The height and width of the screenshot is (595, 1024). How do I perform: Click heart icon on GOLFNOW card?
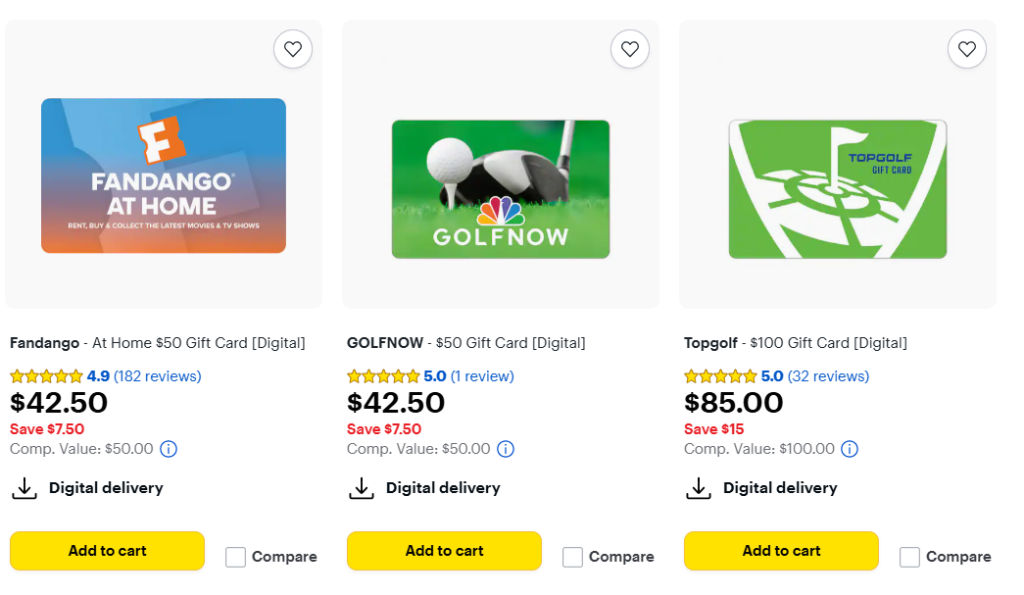tap(629, 49)
